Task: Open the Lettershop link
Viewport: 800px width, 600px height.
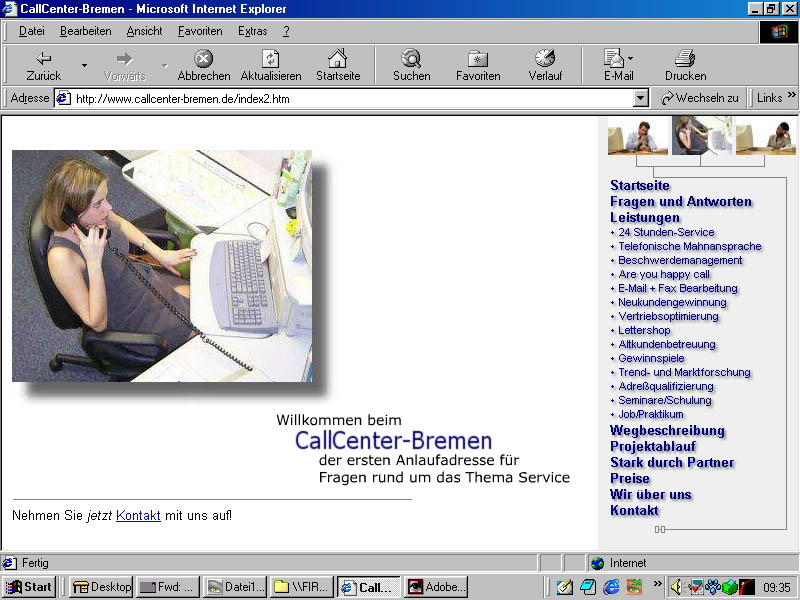Action: coord(644,330)
